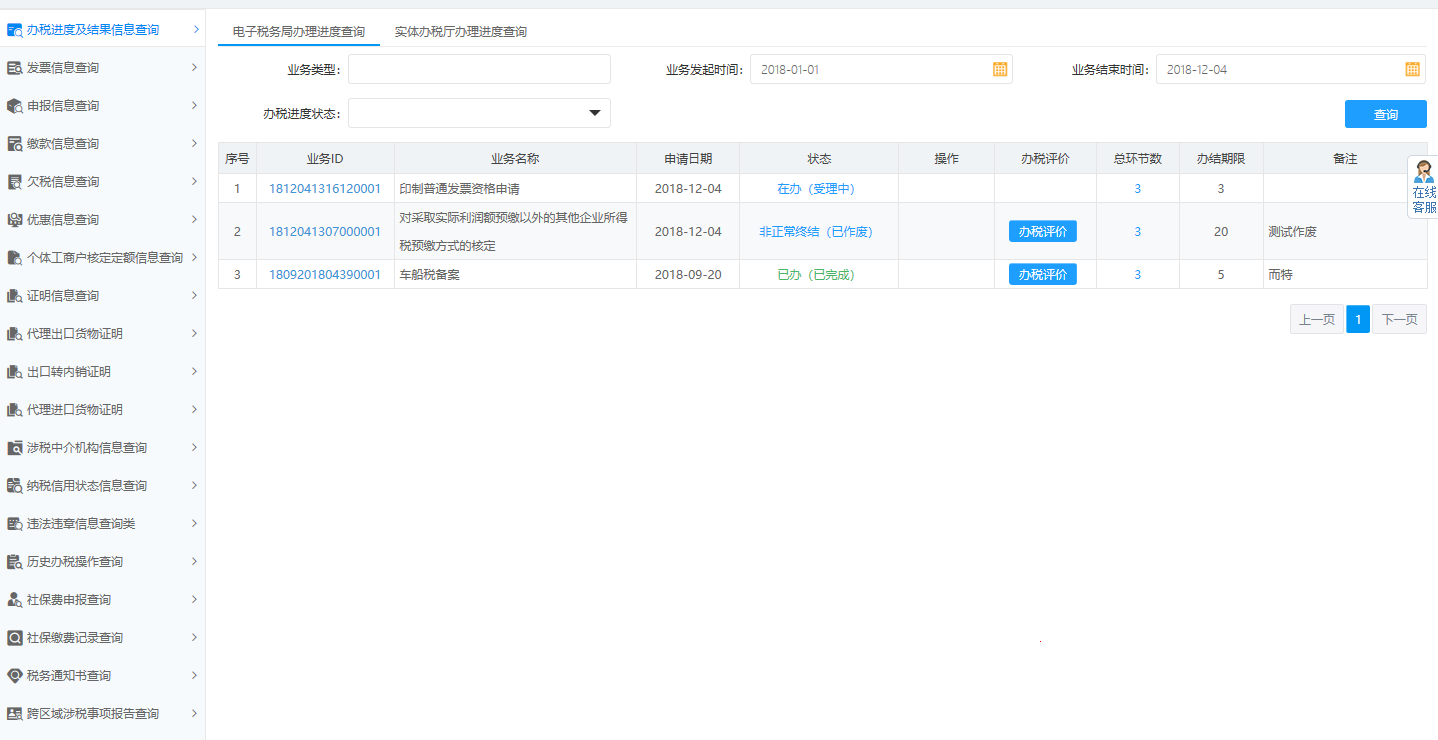Open the 在线客服 online support widget
Viewport: 1438px width, 740px height.
(x=1423, y=187)
